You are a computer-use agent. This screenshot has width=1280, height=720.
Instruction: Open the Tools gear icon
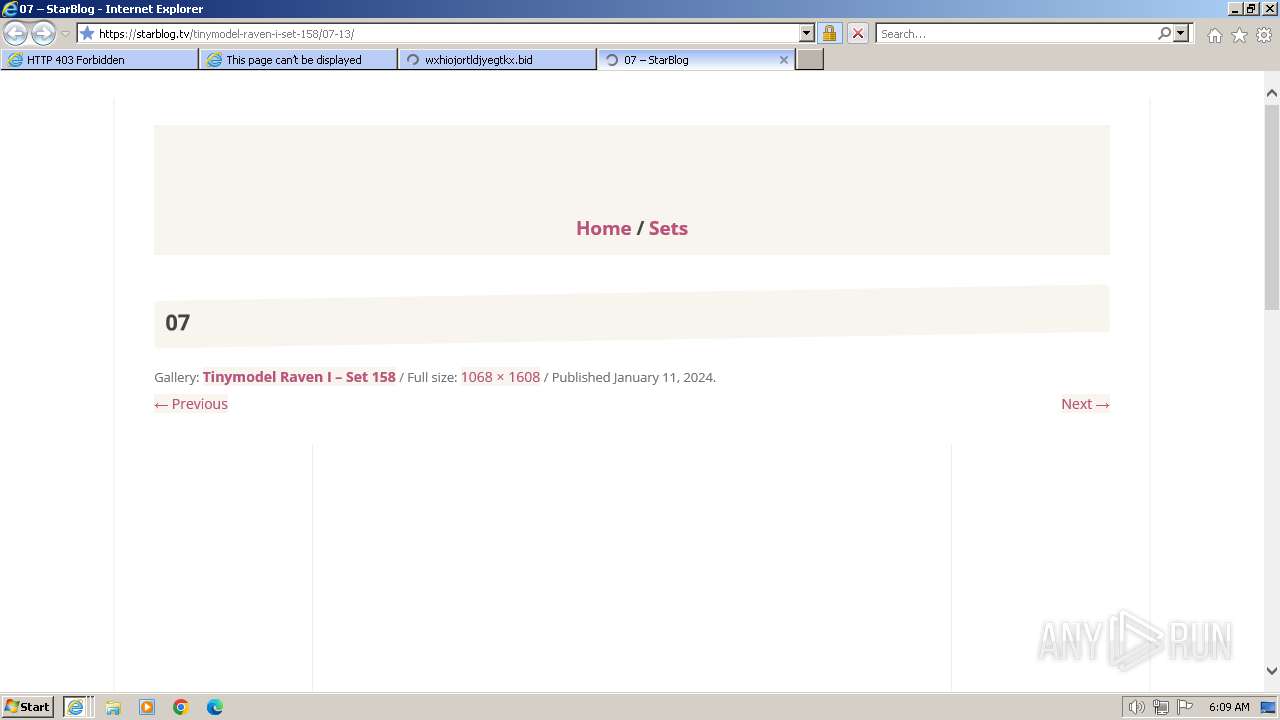coord(1264,35)
